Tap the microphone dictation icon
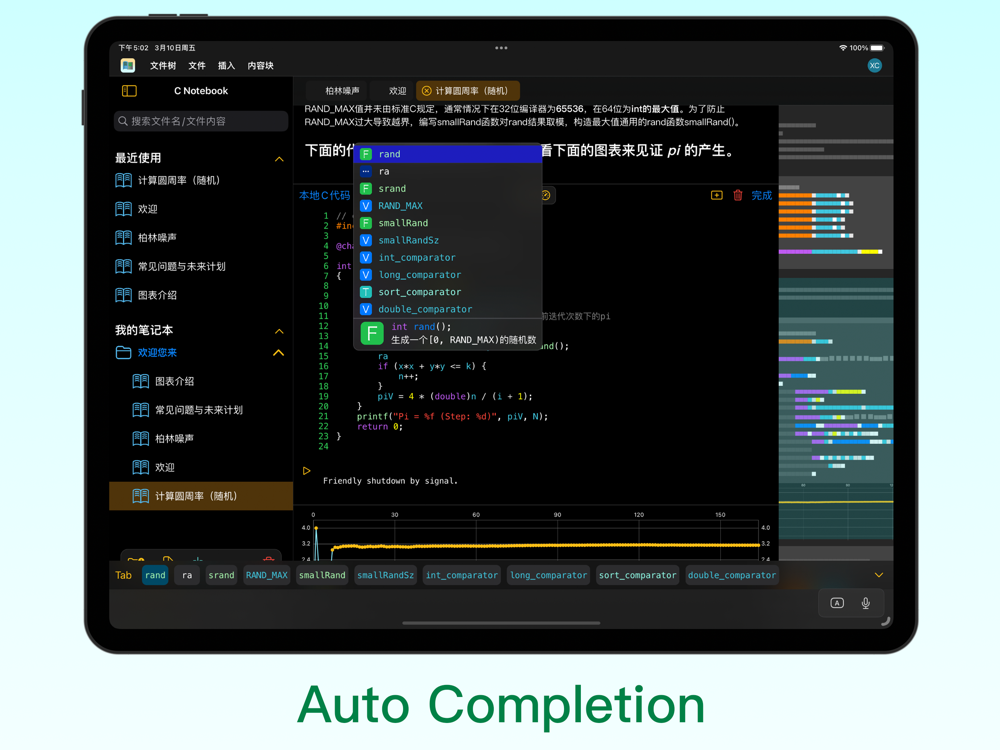This screenshot has height=750, width=1000. (x=865, y=603)
